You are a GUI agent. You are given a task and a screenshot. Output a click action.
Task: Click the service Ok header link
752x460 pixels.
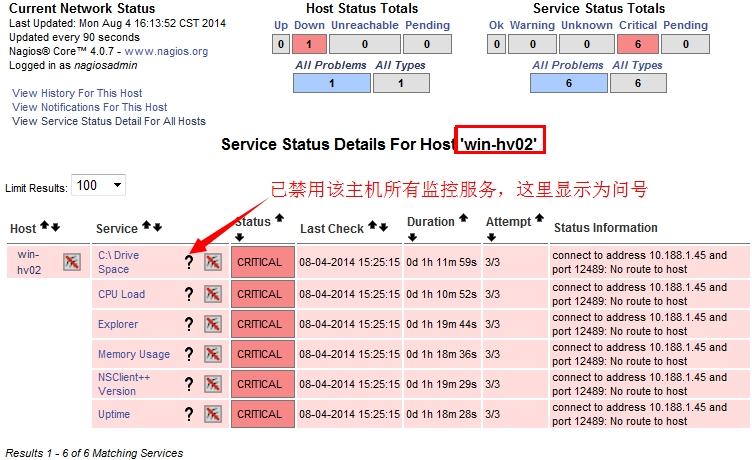coord(496,25)
